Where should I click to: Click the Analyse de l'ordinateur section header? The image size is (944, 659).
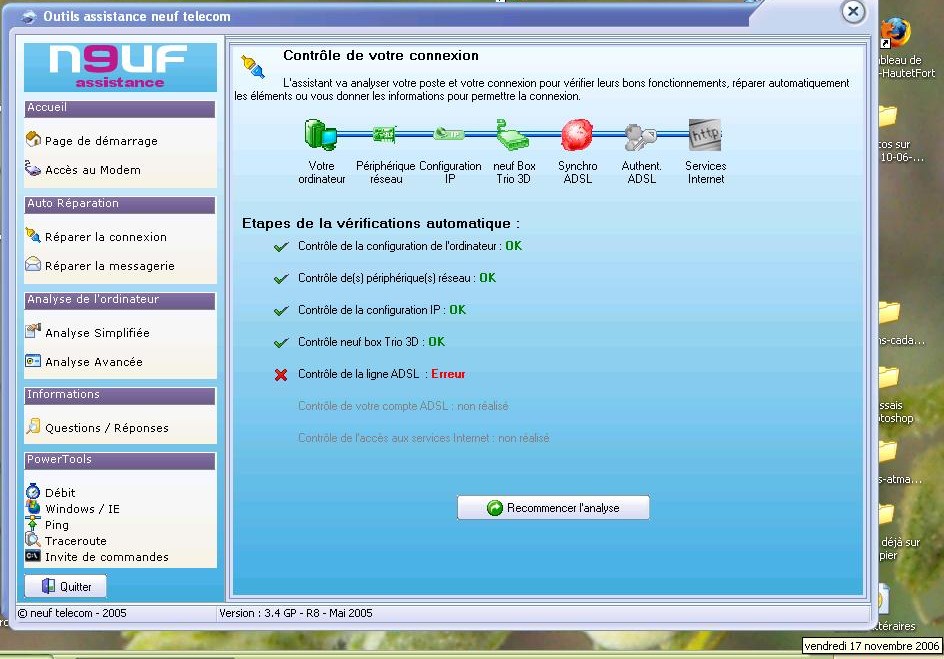pos(120,300)
